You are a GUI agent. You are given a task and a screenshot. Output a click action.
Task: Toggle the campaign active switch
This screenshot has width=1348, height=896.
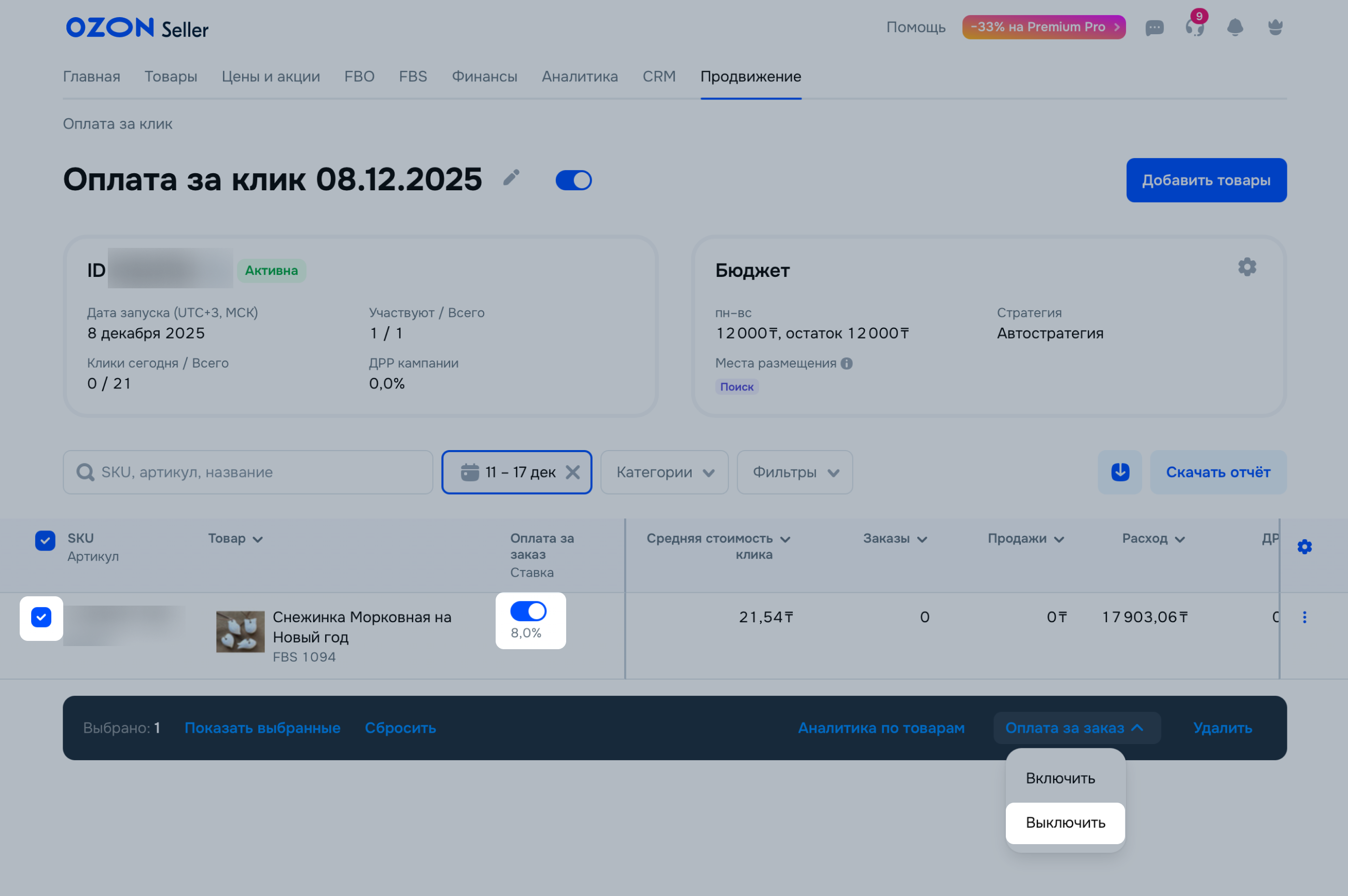point(573,180)
